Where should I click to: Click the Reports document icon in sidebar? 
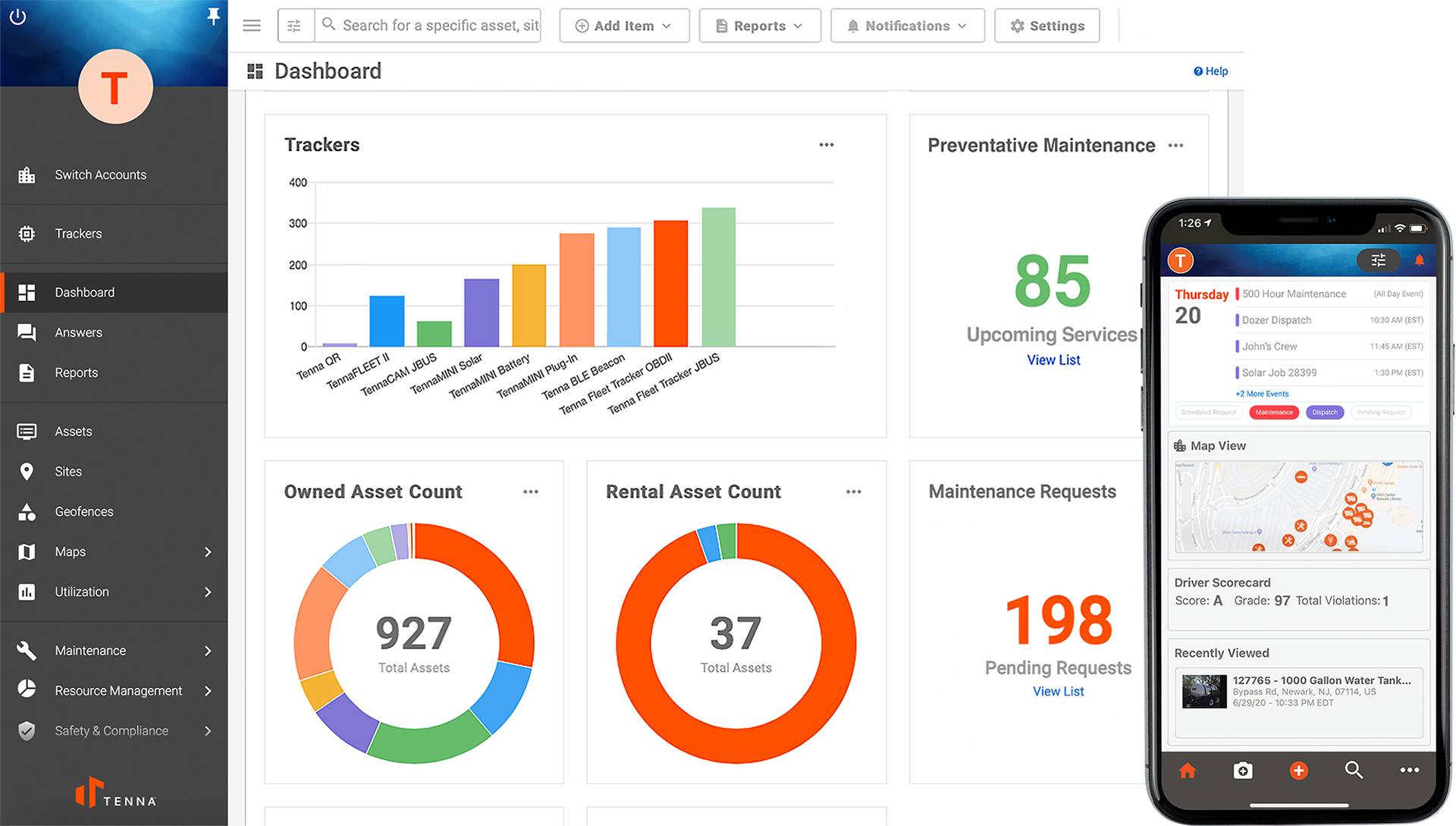click(27, 372)
